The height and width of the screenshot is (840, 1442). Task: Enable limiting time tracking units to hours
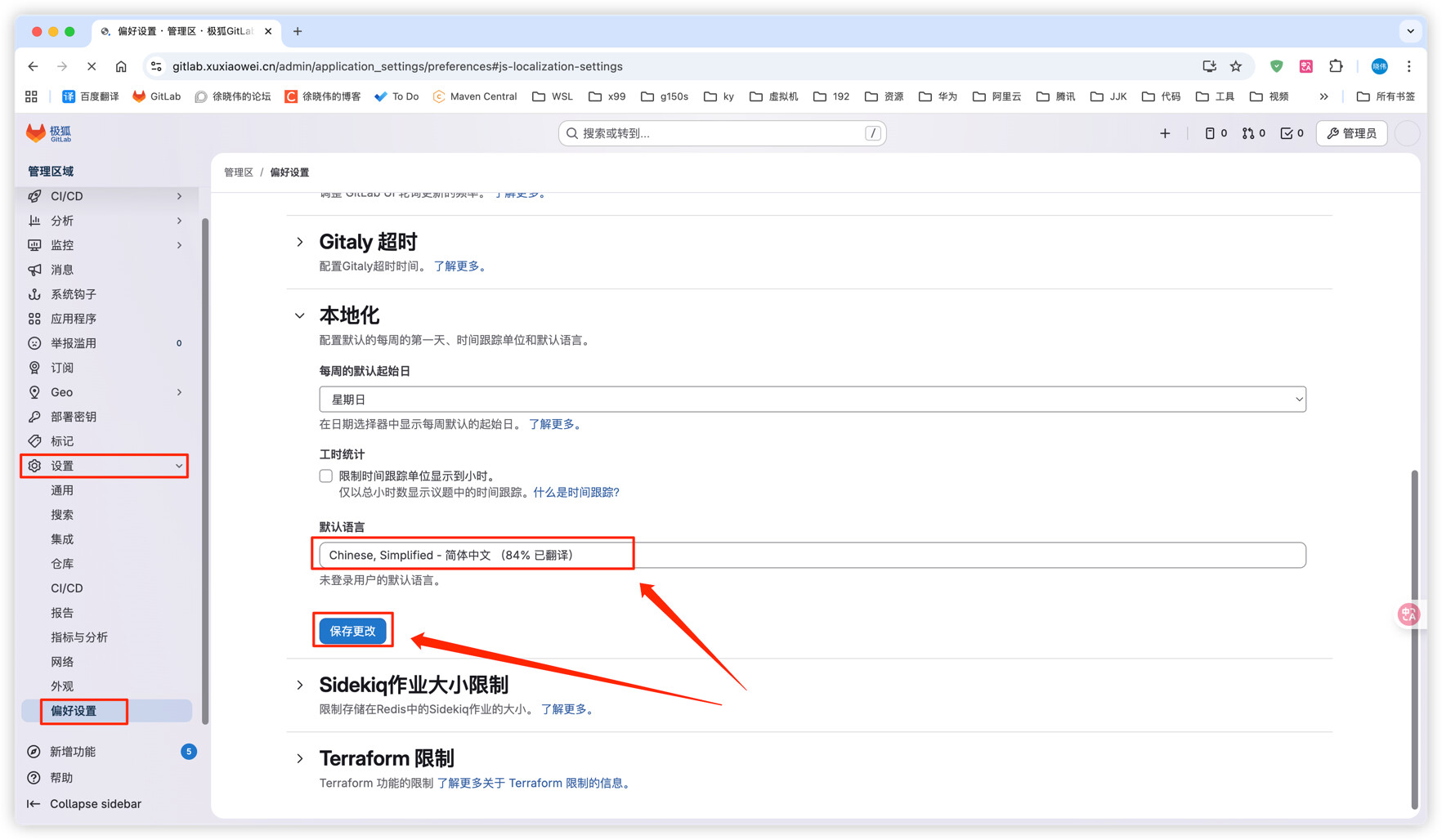tap(326, 476)
